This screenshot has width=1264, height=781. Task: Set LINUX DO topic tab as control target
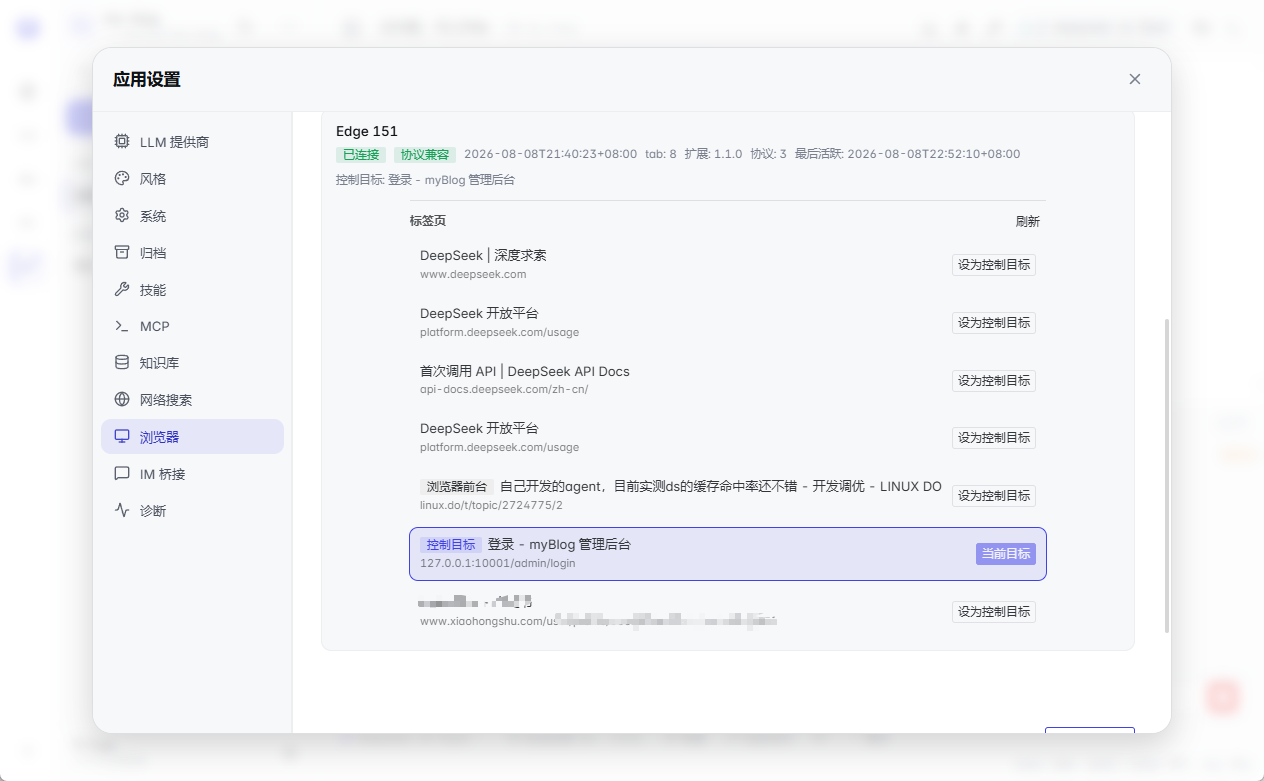[994, 496]
